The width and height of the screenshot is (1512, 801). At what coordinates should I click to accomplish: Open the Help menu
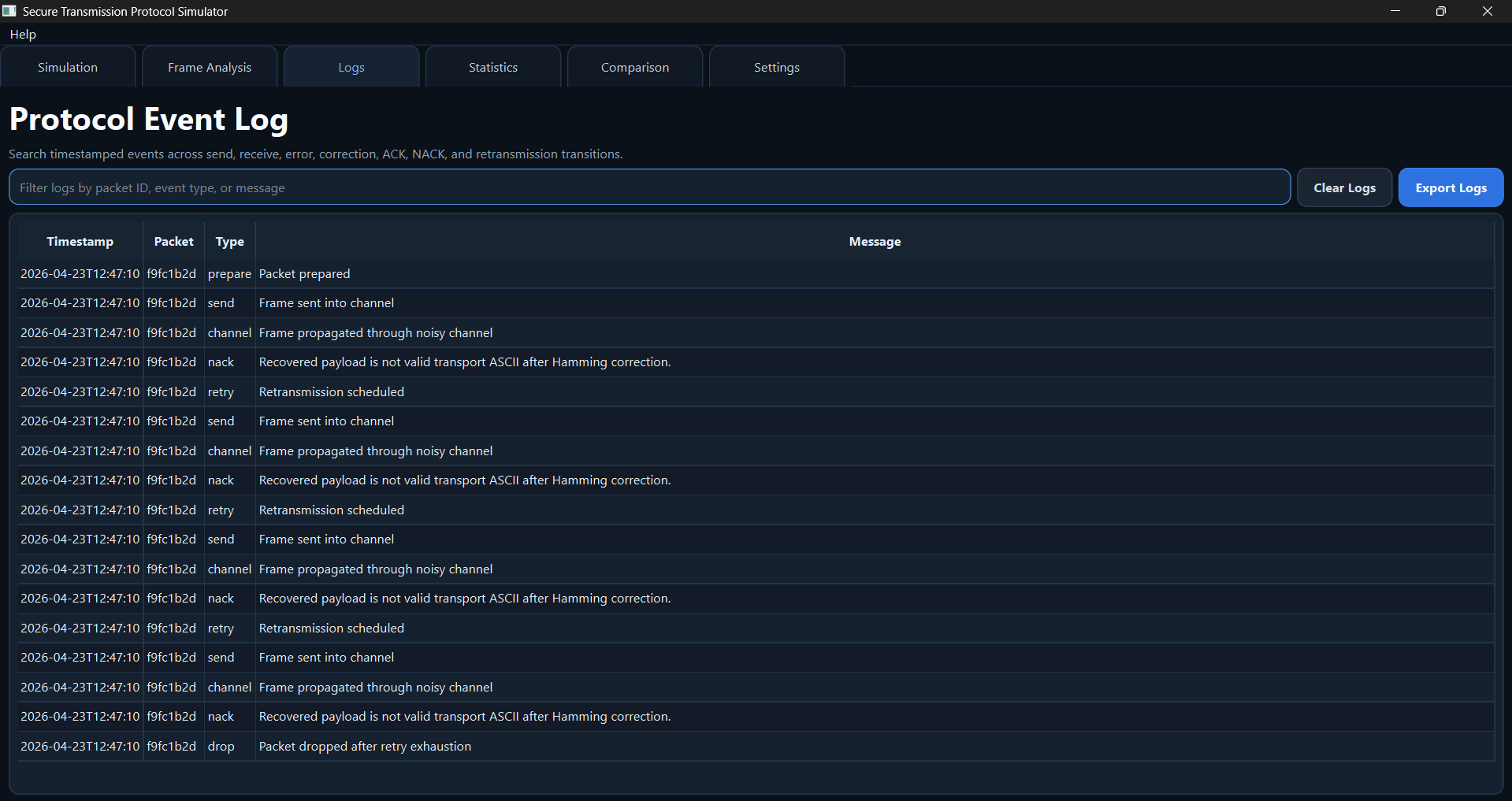tap(23, 34)
